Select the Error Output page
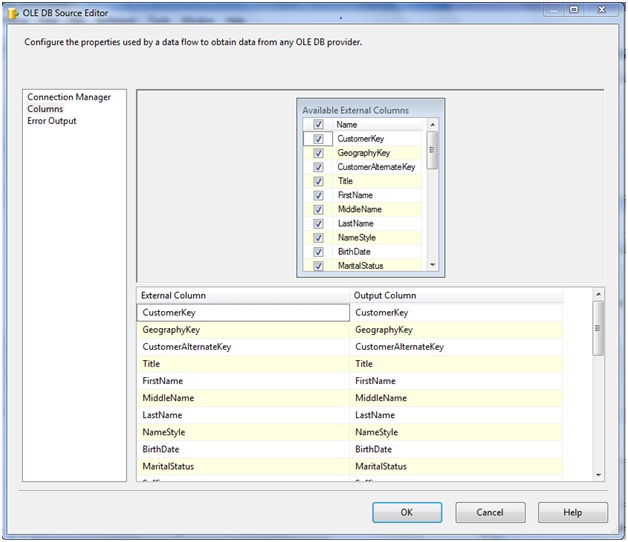The image size is (628, 542). pyautogui.click(x=52, y=121)
